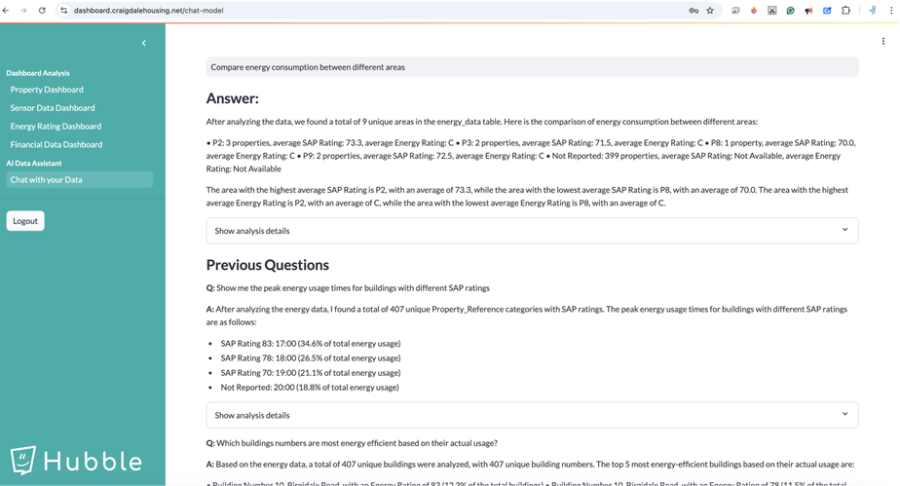The width and height of the screenshot is (900, 486).
Task: Open Financial Data Dashboard
Action: [56, 145]
